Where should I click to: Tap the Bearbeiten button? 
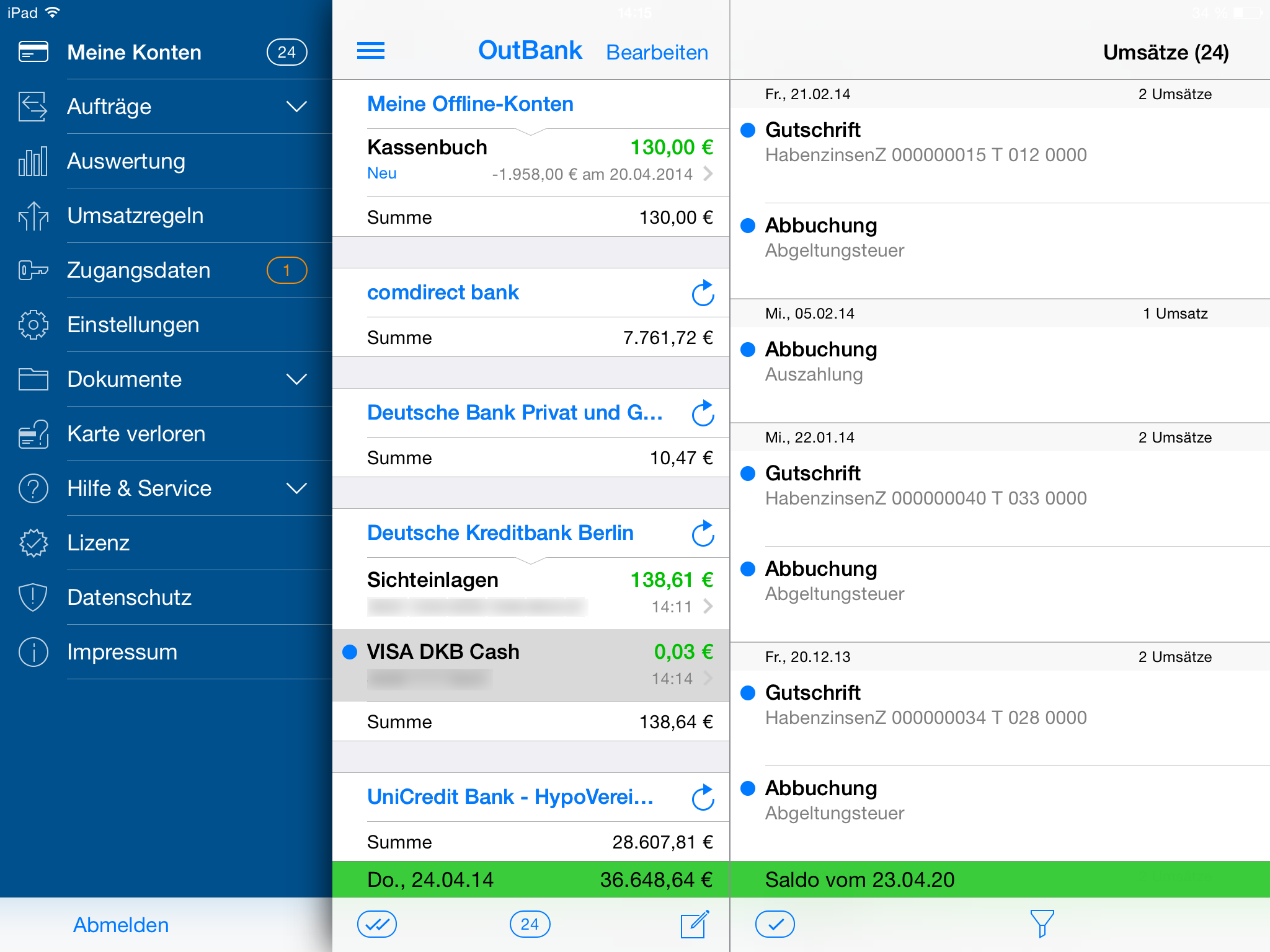point(657,53)
